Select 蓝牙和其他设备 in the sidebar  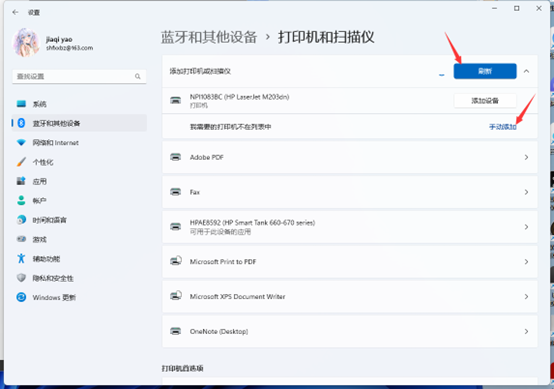click(79, 123)
